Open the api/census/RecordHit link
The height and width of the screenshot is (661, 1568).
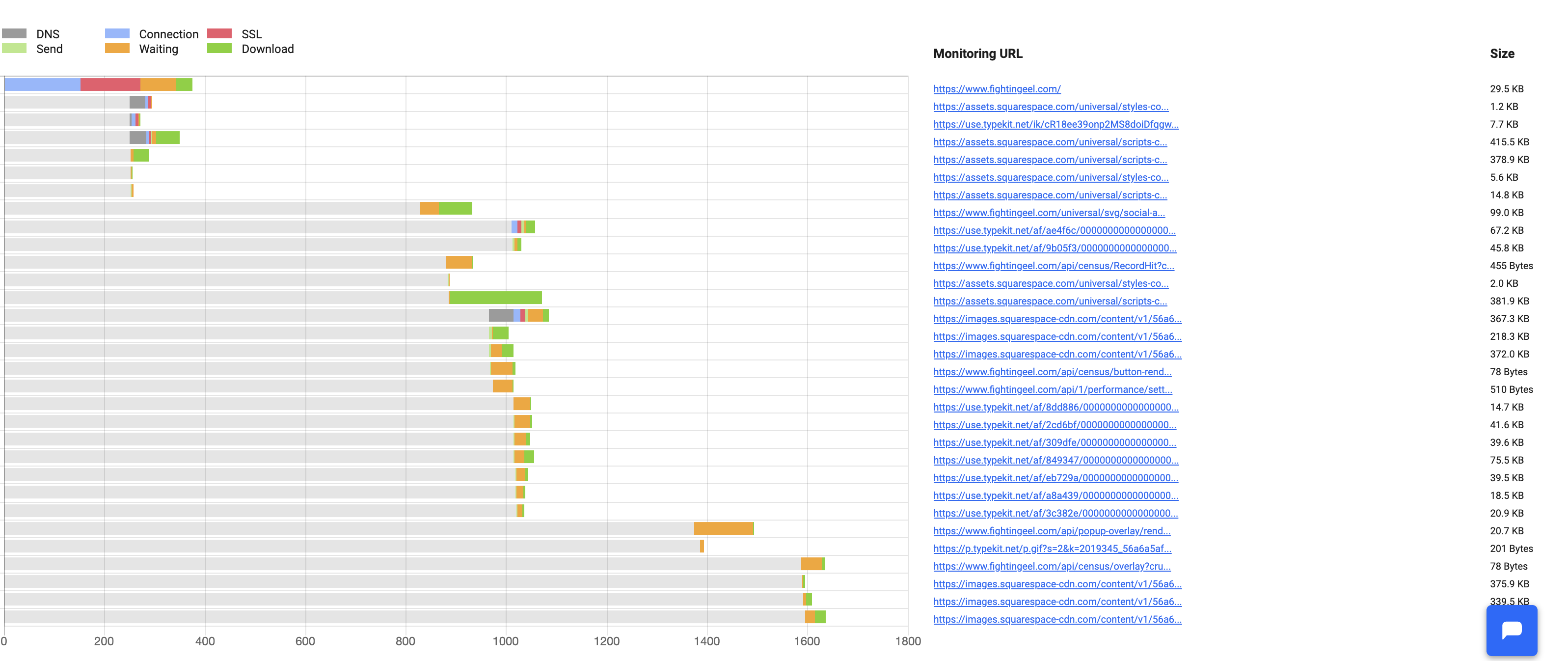(1053, 265)
